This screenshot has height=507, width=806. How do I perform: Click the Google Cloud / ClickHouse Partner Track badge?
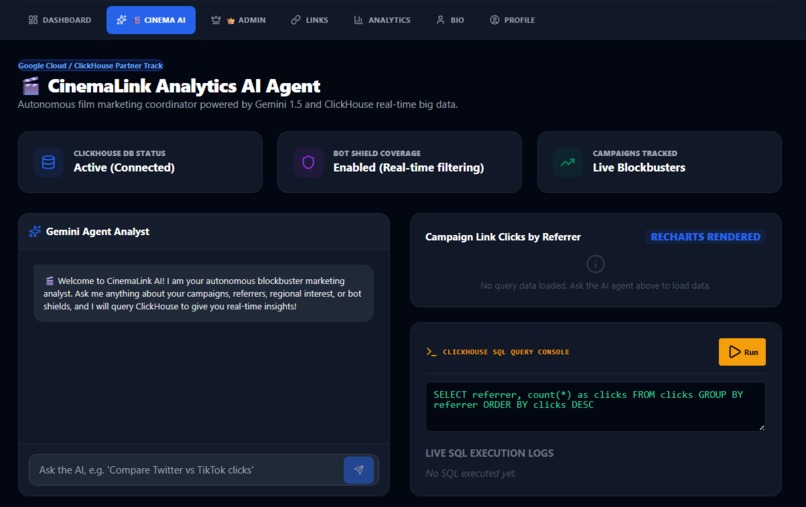click(90, 66)
